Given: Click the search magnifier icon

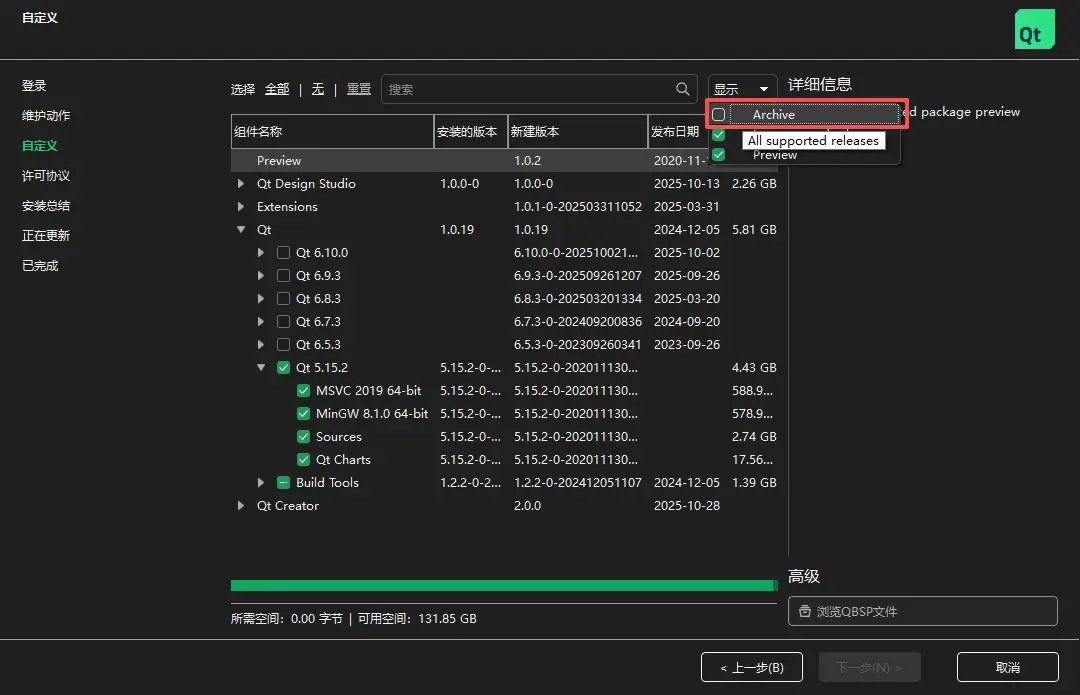Looking at the screenshot, I should (683, 89).
